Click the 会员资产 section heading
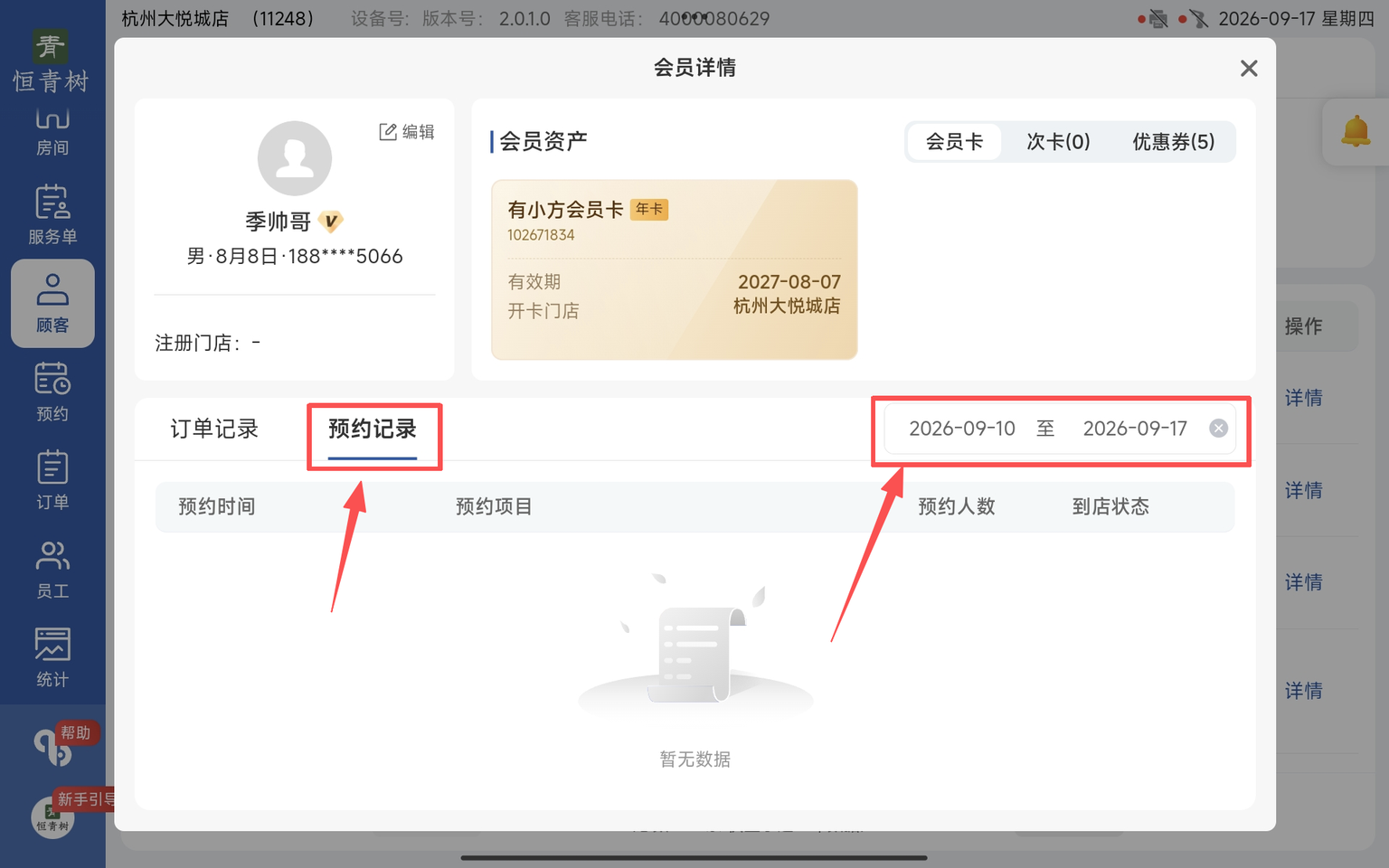 (x=543, y=141)
